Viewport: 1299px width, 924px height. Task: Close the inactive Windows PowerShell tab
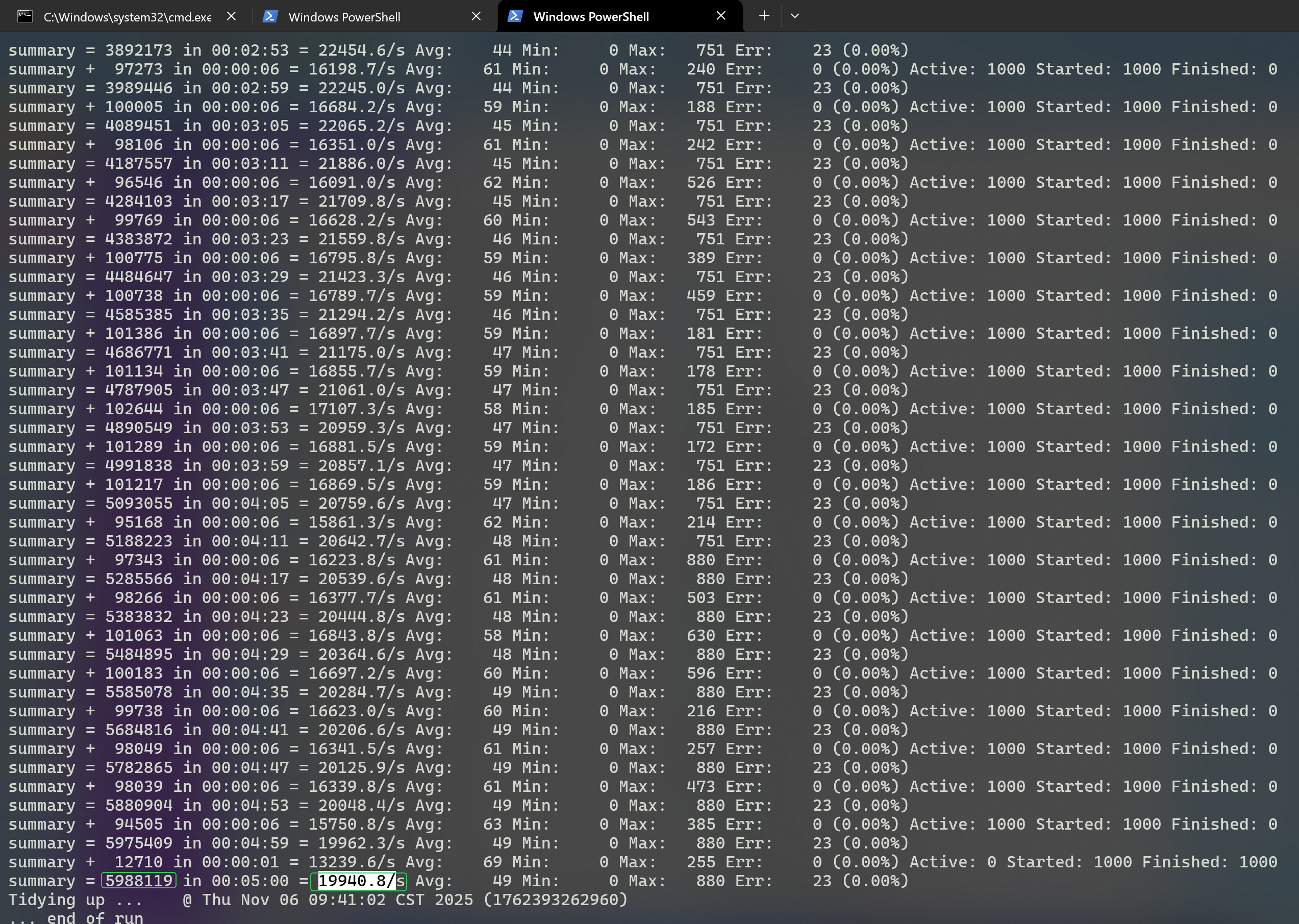(476, 16)
